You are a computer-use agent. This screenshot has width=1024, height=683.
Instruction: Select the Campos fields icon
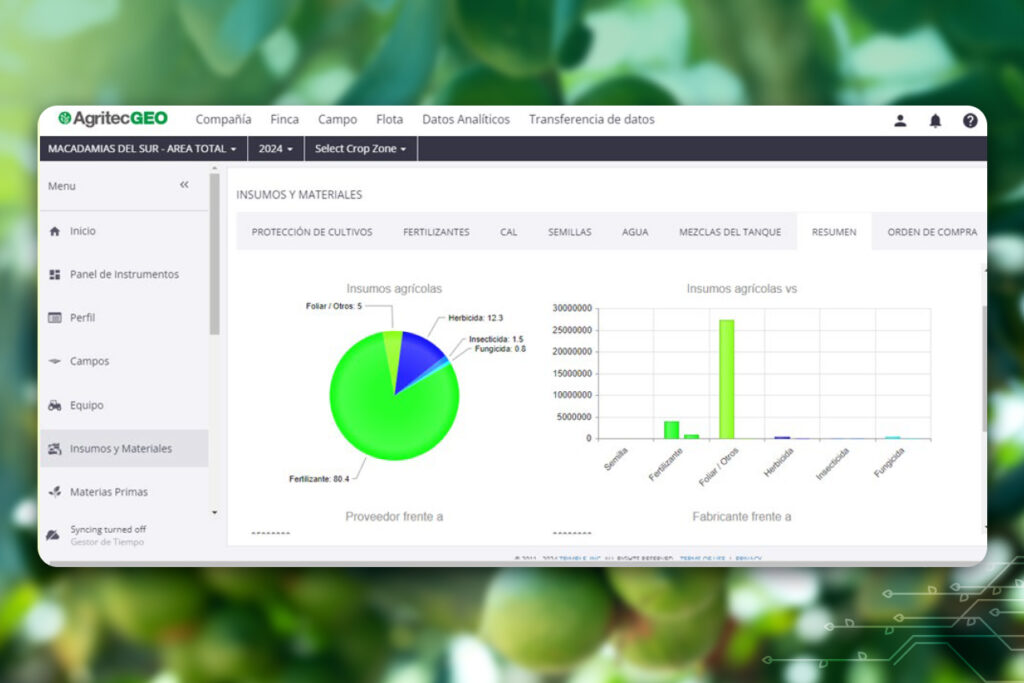(x=54, y=361)
